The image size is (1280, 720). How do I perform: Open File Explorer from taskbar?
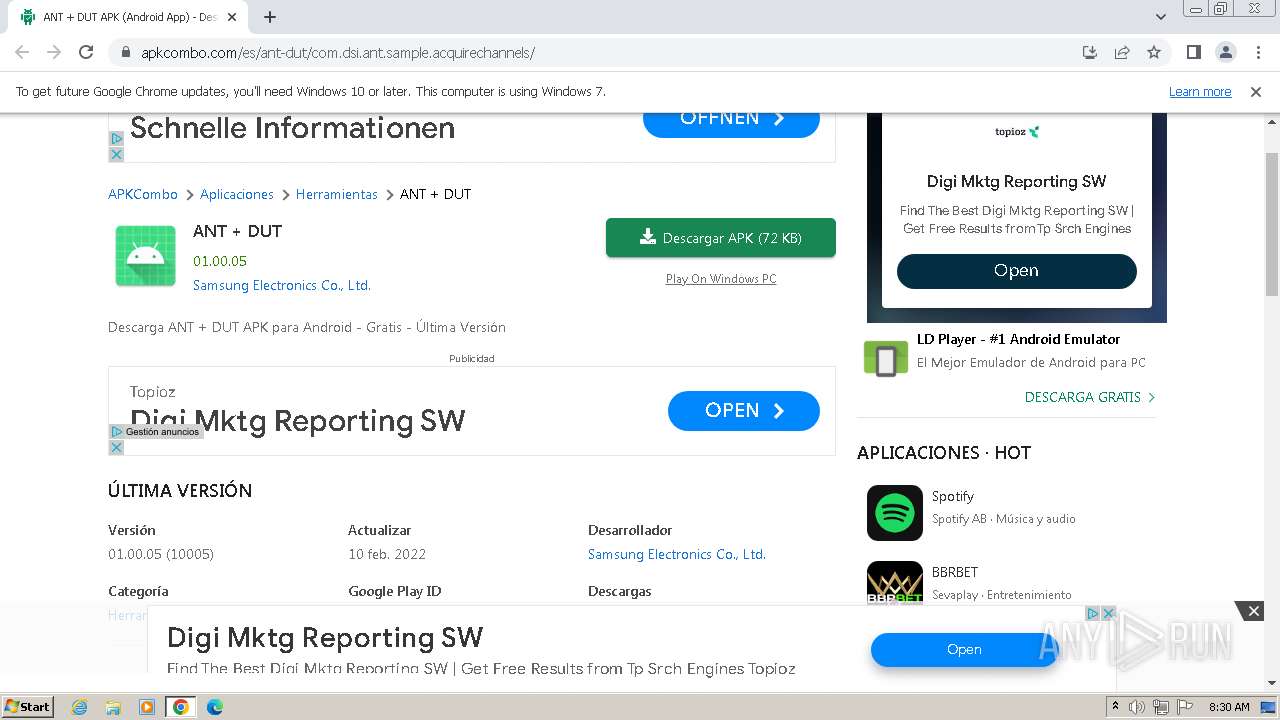pos(113,707)
